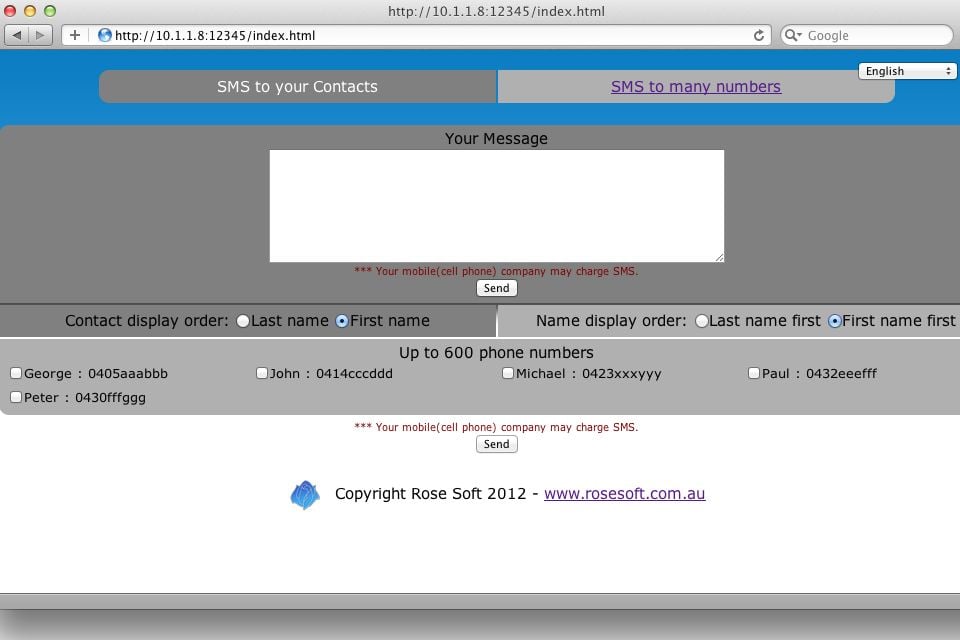Image resolution: width=960 pixels, height=640 pixels.
Task: Go forward with the browser forward arrow
Action: 40,35
